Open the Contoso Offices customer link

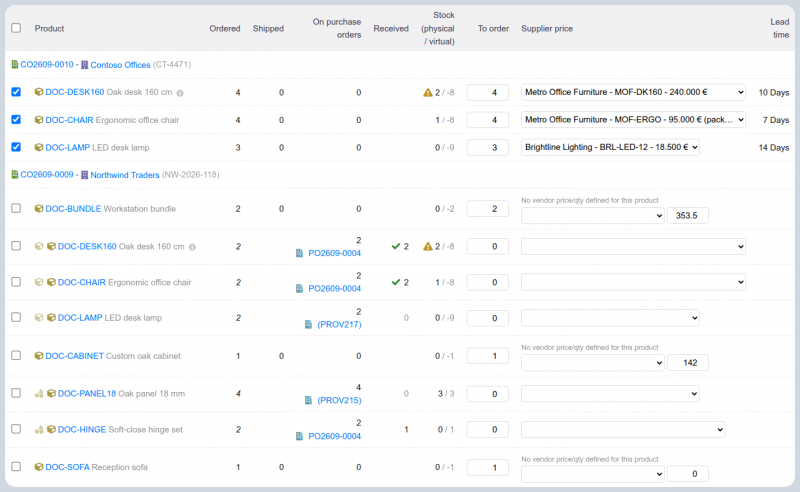pos(120,65)
